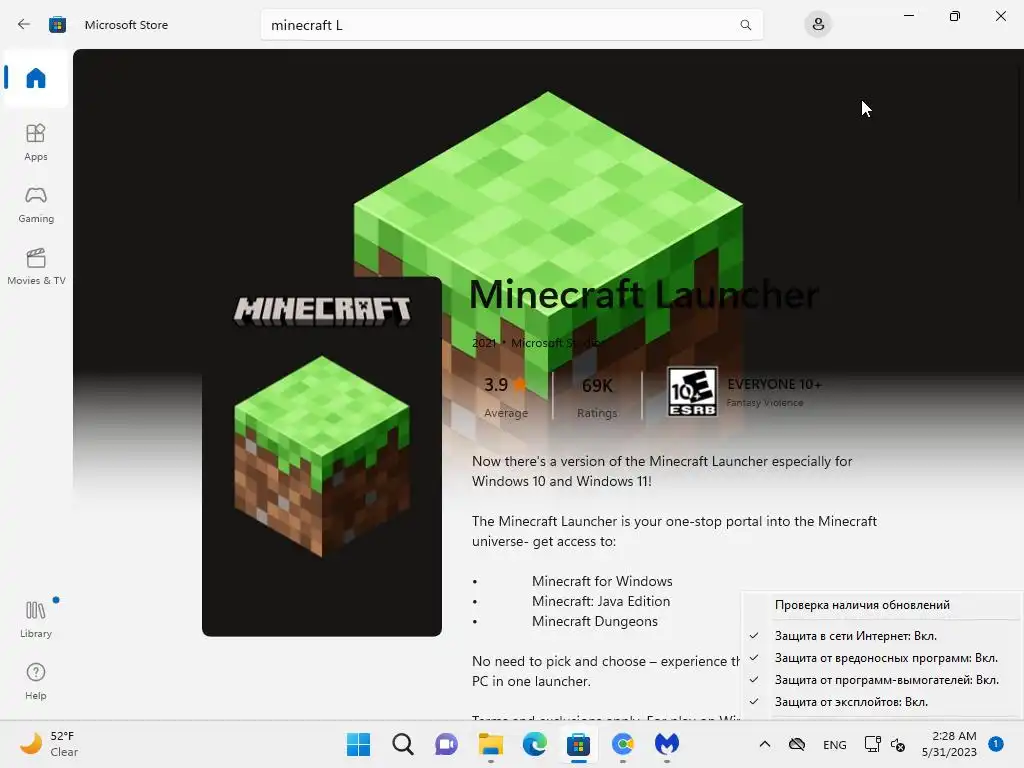This screenshot has height=768, width=1024.
Task: Click the Minecraft: Java Edition bullet text
Action: (x=601, y=601)
